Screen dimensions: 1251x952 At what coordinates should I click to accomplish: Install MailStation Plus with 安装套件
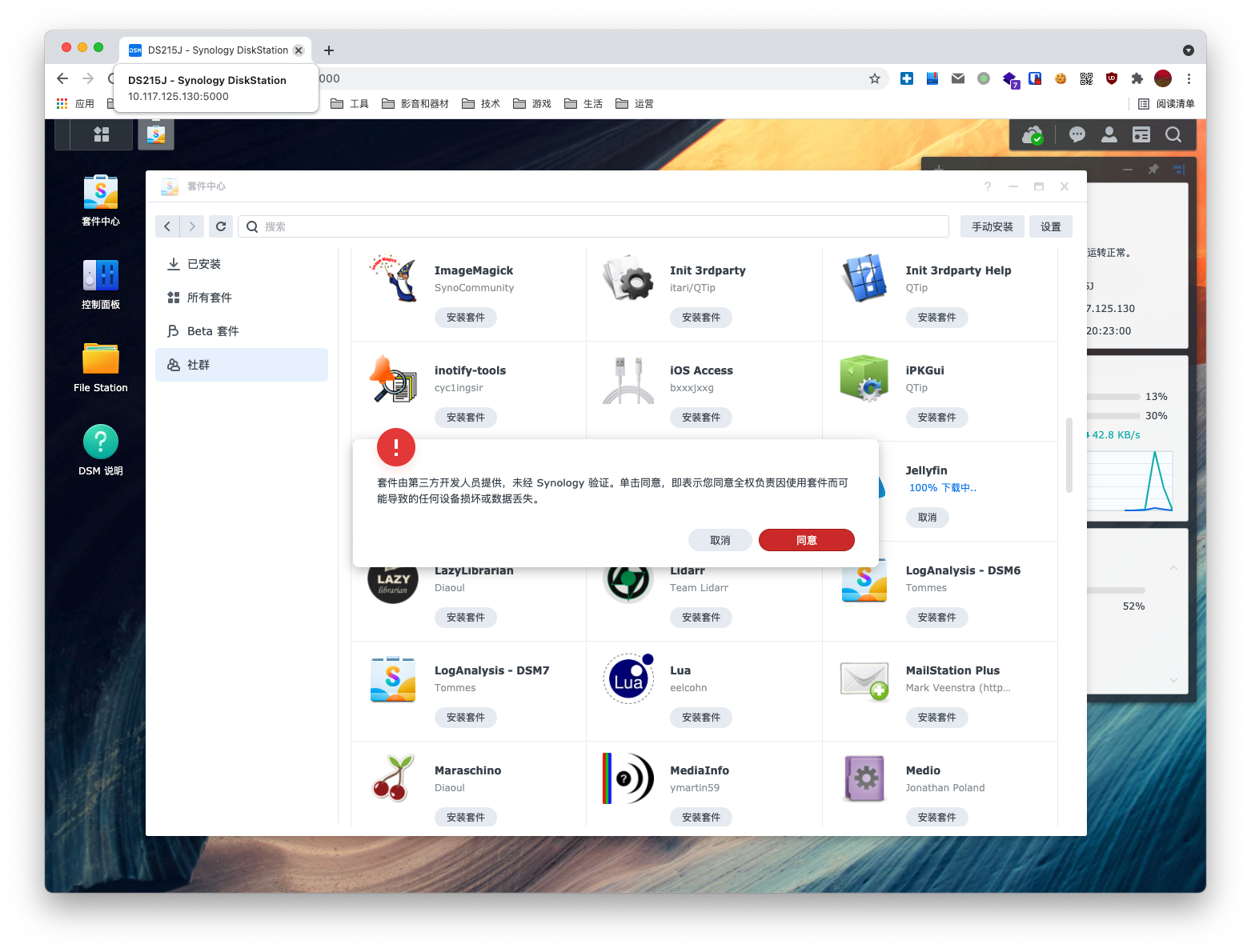937,718
